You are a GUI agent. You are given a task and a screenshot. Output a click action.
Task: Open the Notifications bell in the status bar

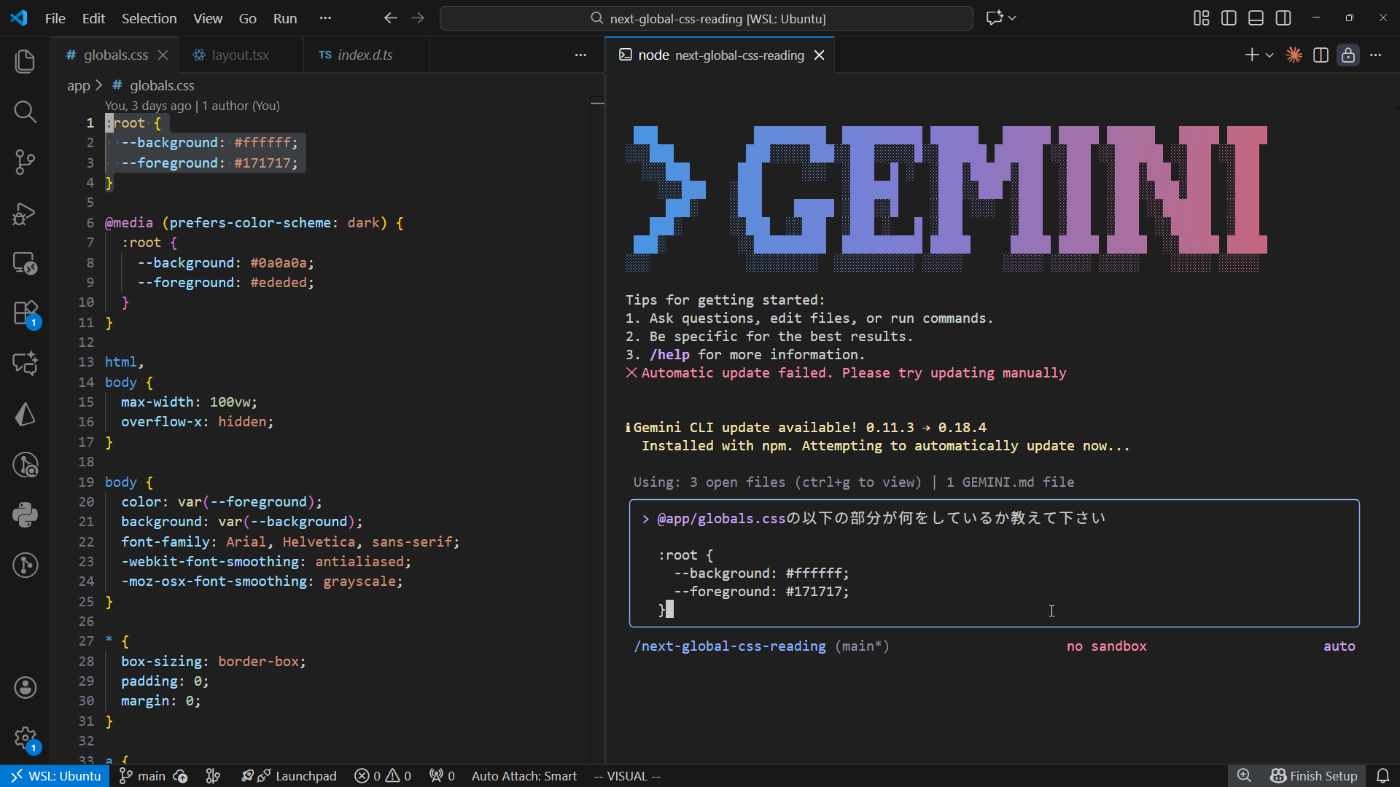click(1383, 776)
